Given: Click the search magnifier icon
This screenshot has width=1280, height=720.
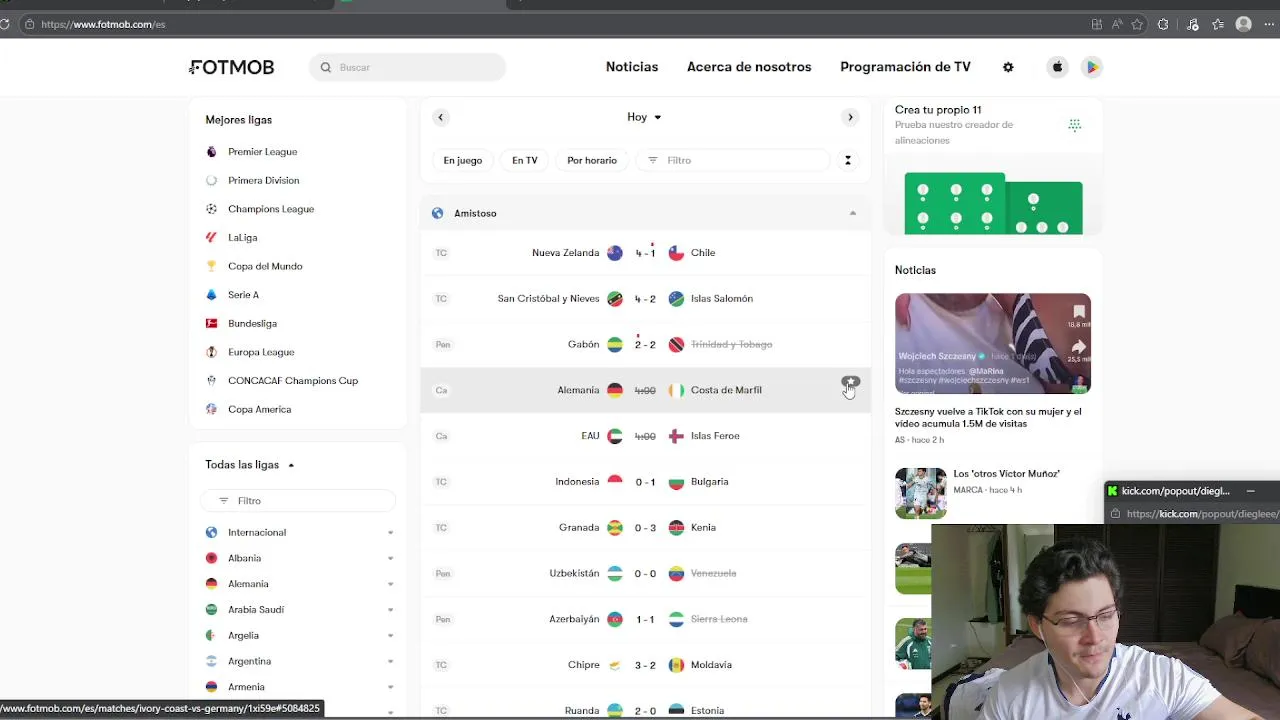Looking at the screenshot, I should tap(326, 67).
